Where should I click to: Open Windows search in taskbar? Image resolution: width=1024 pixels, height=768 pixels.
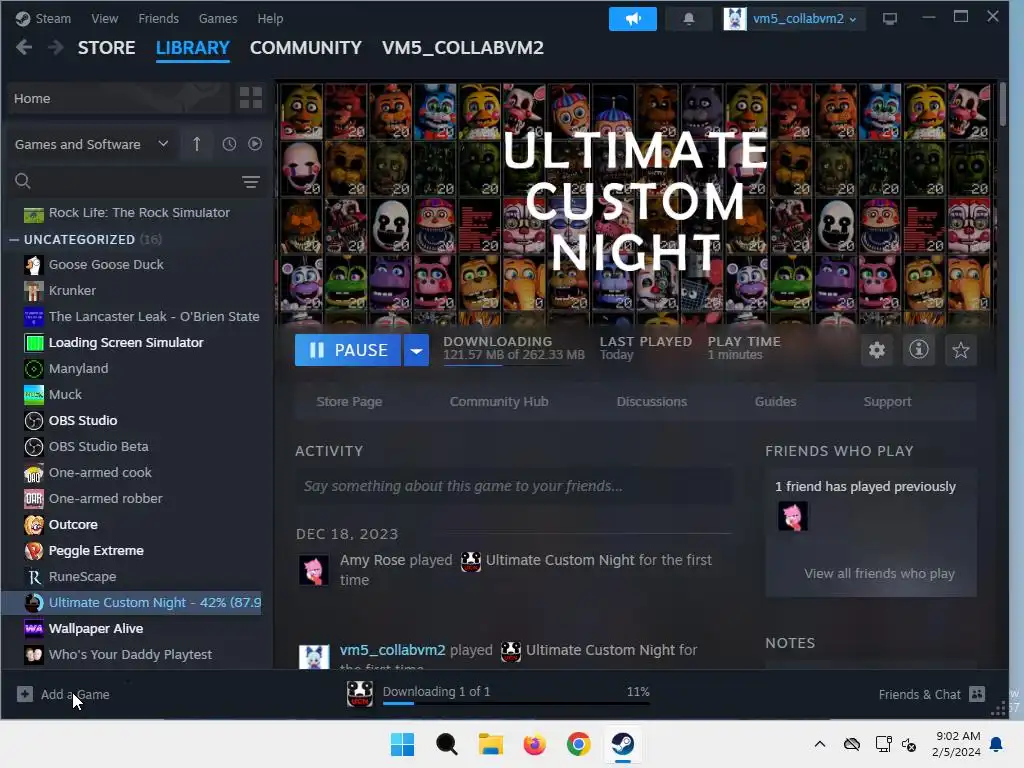click(x=447, y=744)
